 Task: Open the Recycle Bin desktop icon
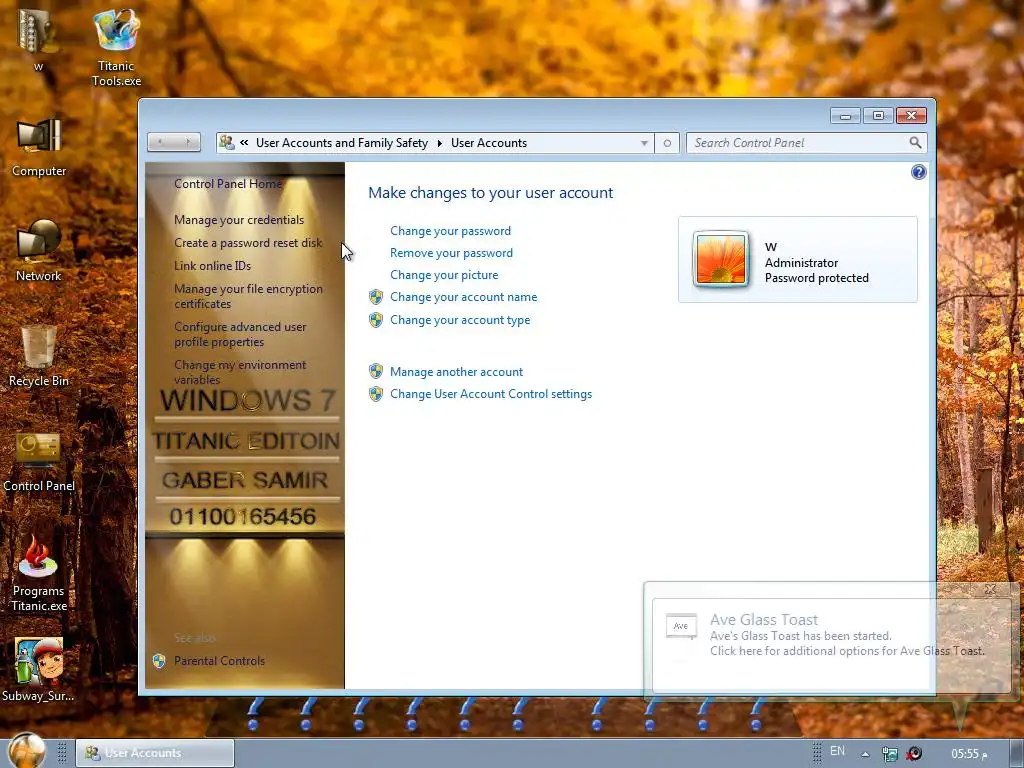click(x=39, y=355)
